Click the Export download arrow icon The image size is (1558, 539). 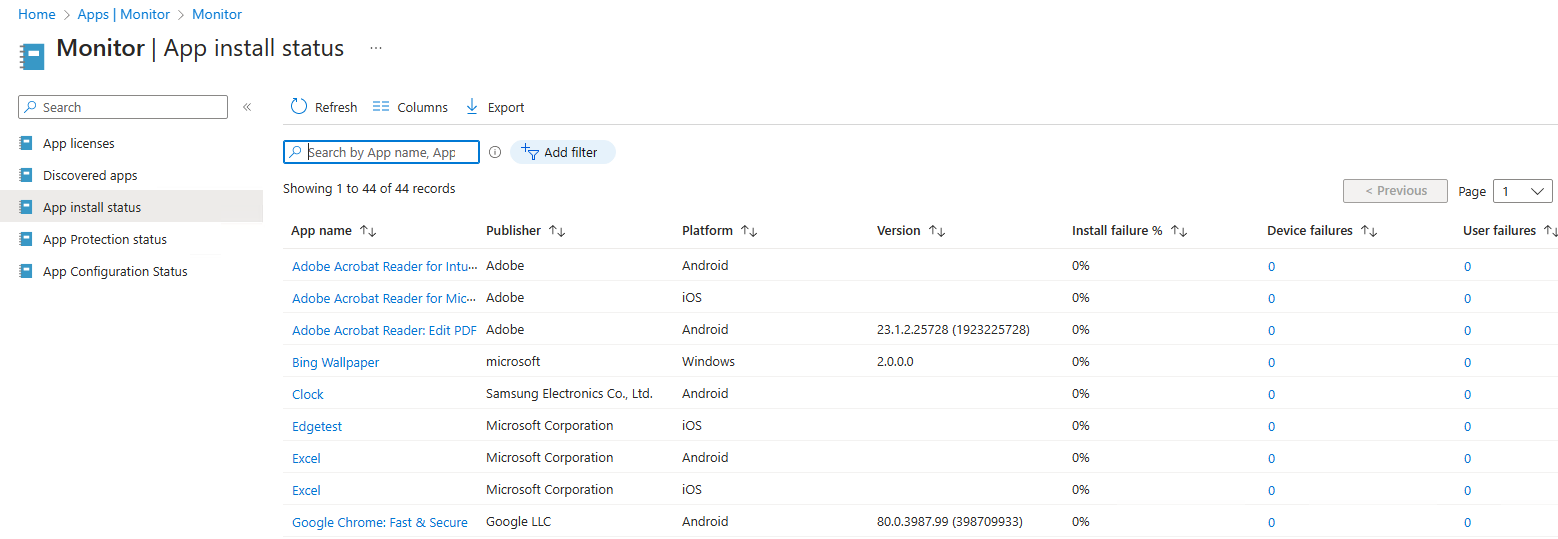click(x=472, y=107)
